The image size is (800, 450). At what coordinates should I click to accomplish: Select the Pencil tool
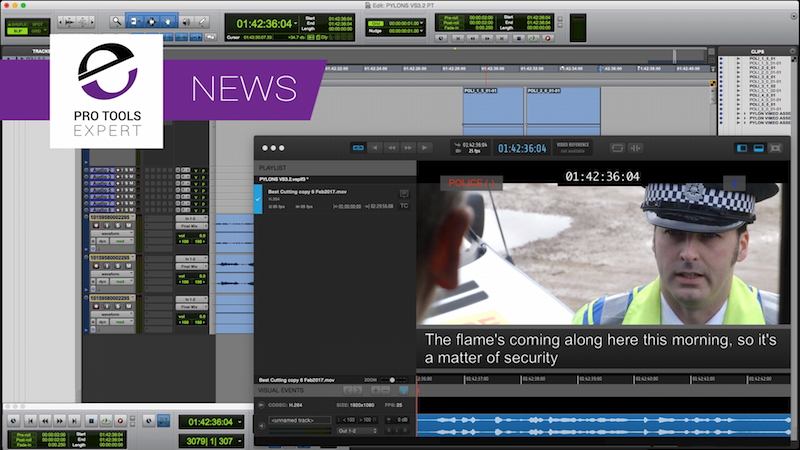202,21
